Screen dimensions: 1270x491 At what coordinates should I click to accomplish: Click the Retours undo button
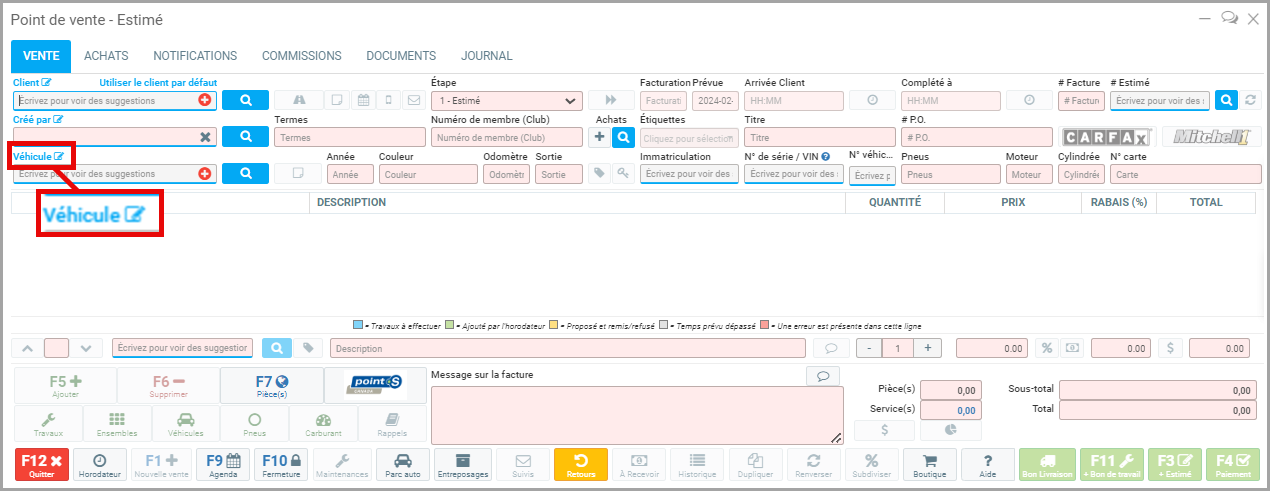581,465
